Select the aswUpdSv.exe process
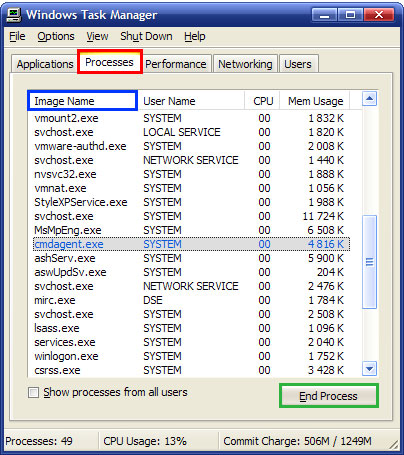Viewport: 404px width, 455px height. point(191,272)
